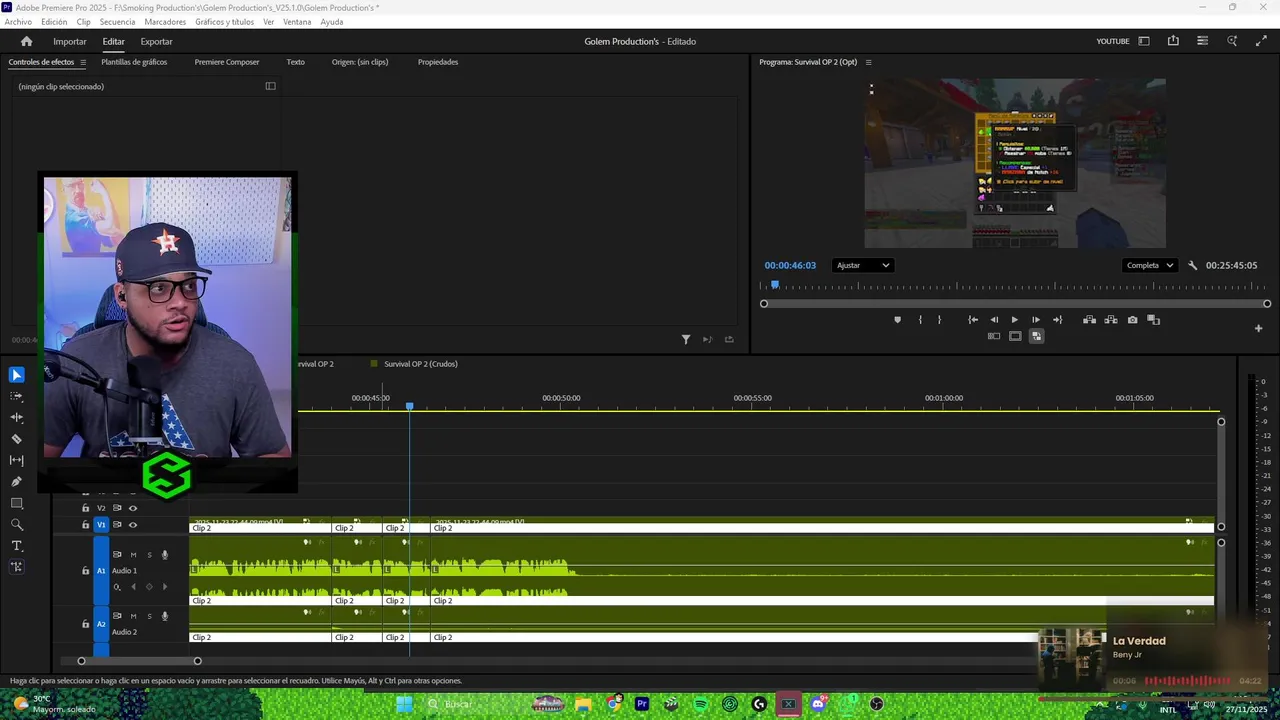1280x720 pixels.
Task: Open the search icon in header
Action: coord(1232,41)
